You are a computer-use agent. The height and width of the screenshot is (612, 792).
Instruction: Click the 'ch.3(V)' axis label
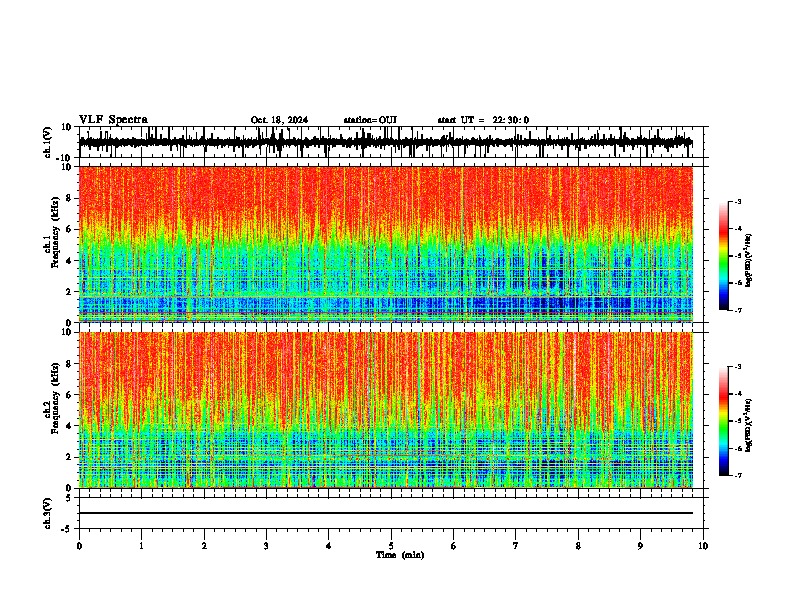[x=48, y=514]
